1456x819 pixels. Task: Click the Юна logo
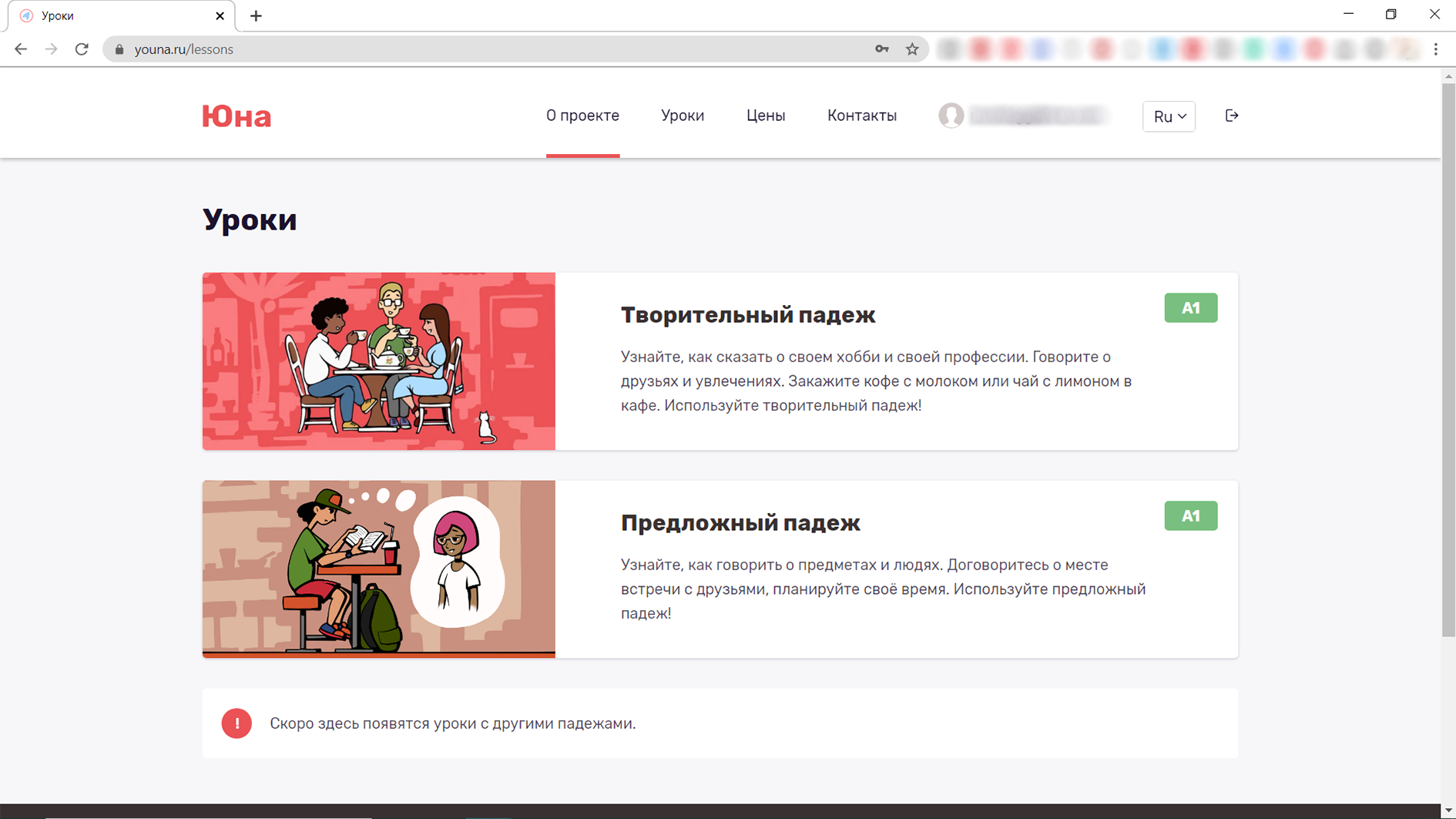237,116
